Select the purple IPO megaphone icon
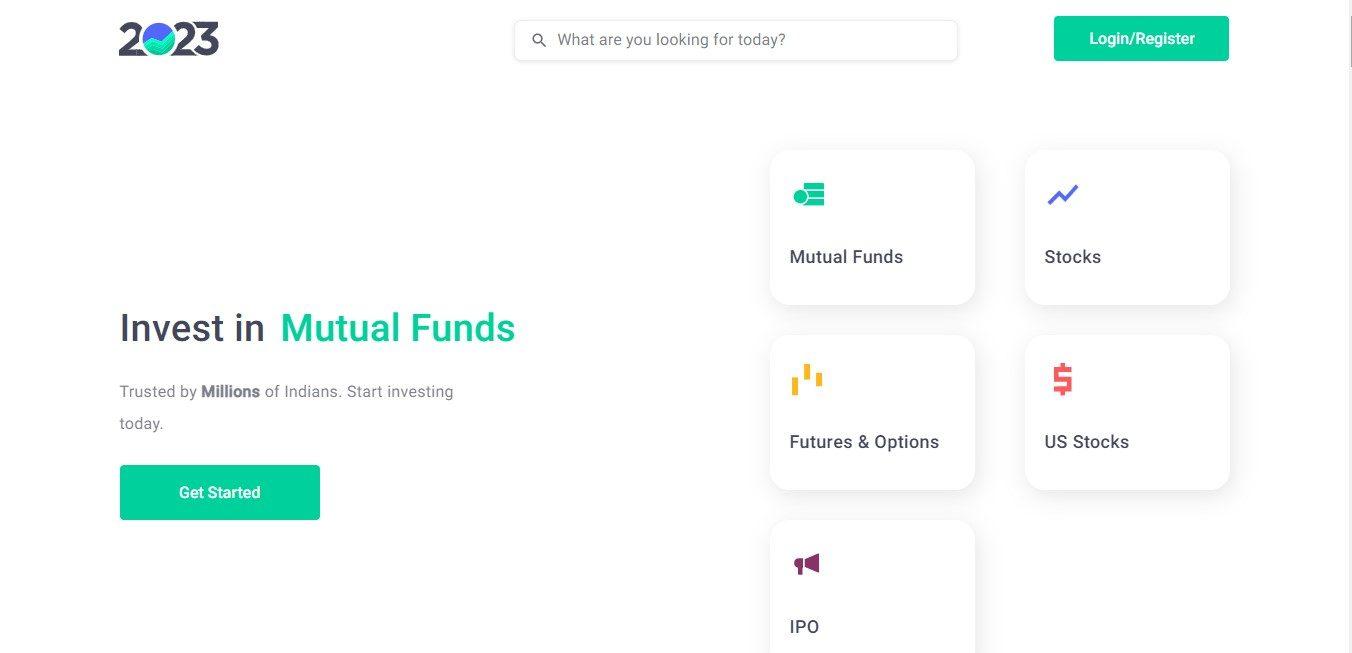The height and width of the screenshot is (653, 1352). 807,564
